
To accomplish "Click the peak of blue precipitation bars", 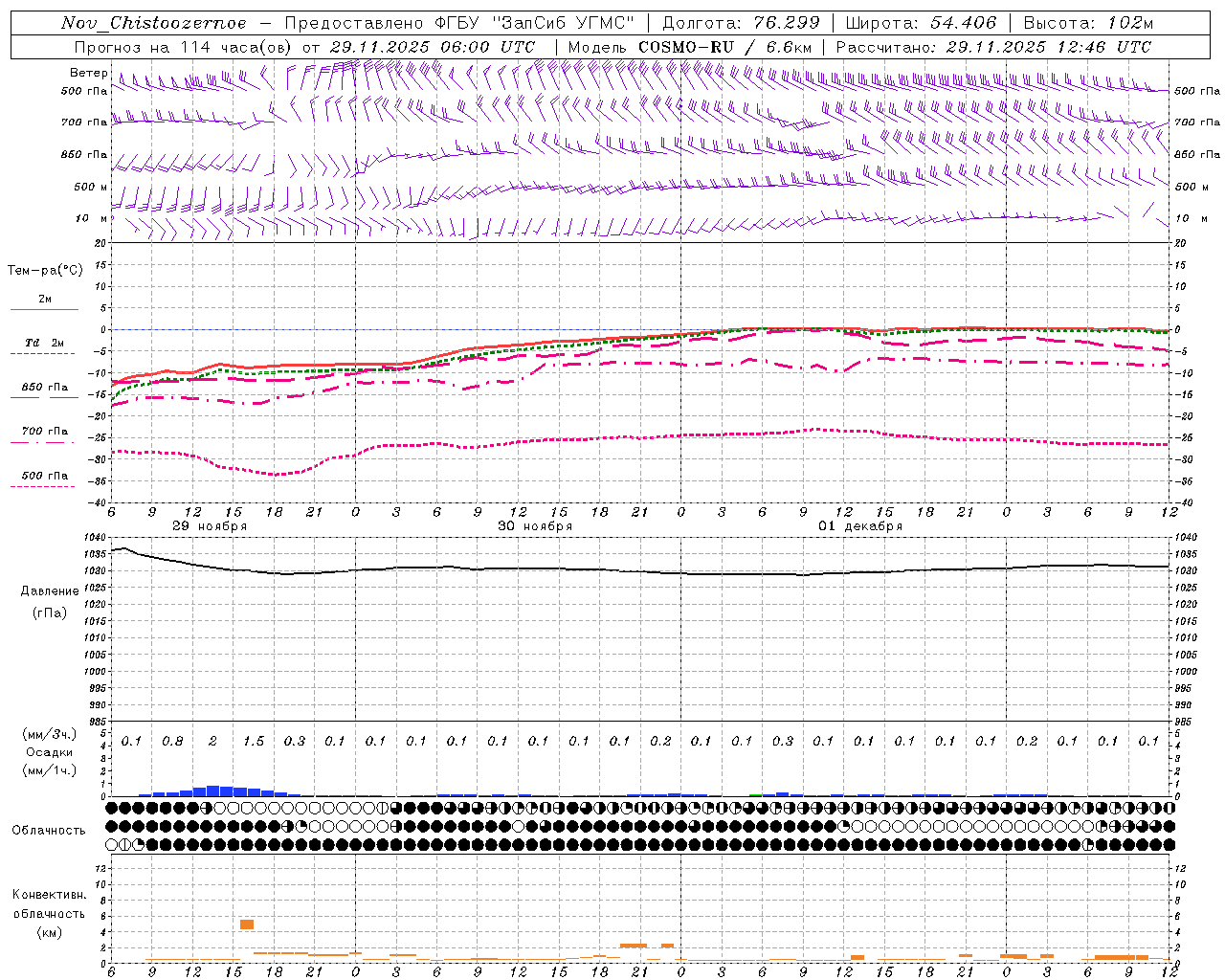I will 212,791.
